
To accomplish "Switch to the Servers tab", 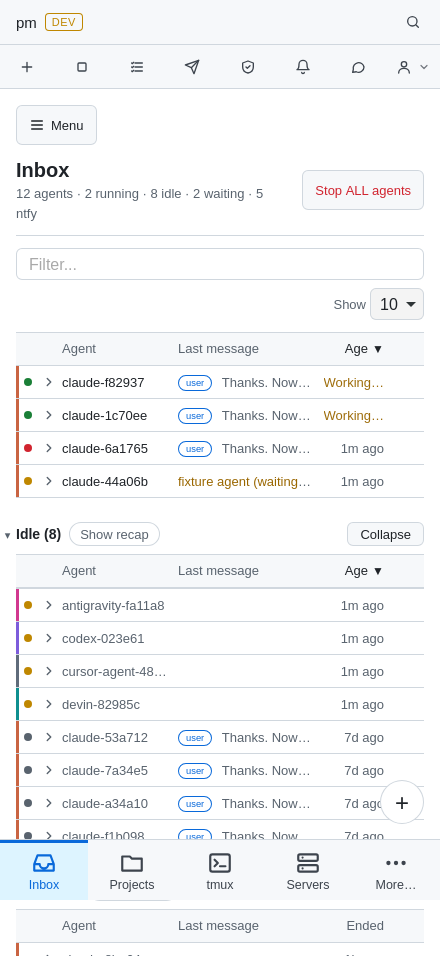I will [x=308, y=871].
